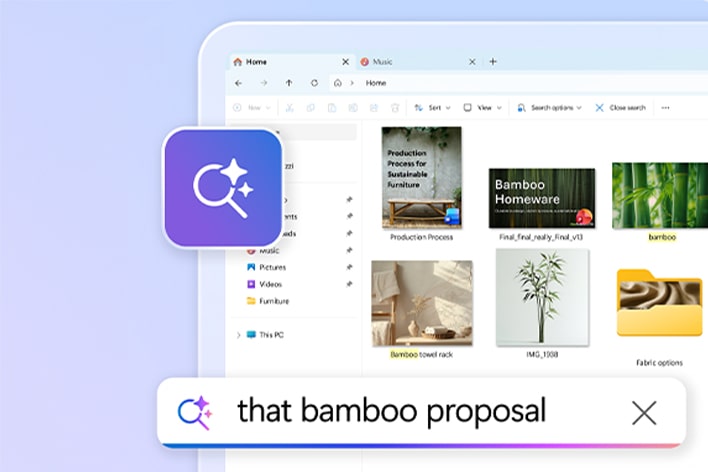Open the See more ellipsis menu
The height and width of the screenshot is (472, 708).
[x=665, y=107]
